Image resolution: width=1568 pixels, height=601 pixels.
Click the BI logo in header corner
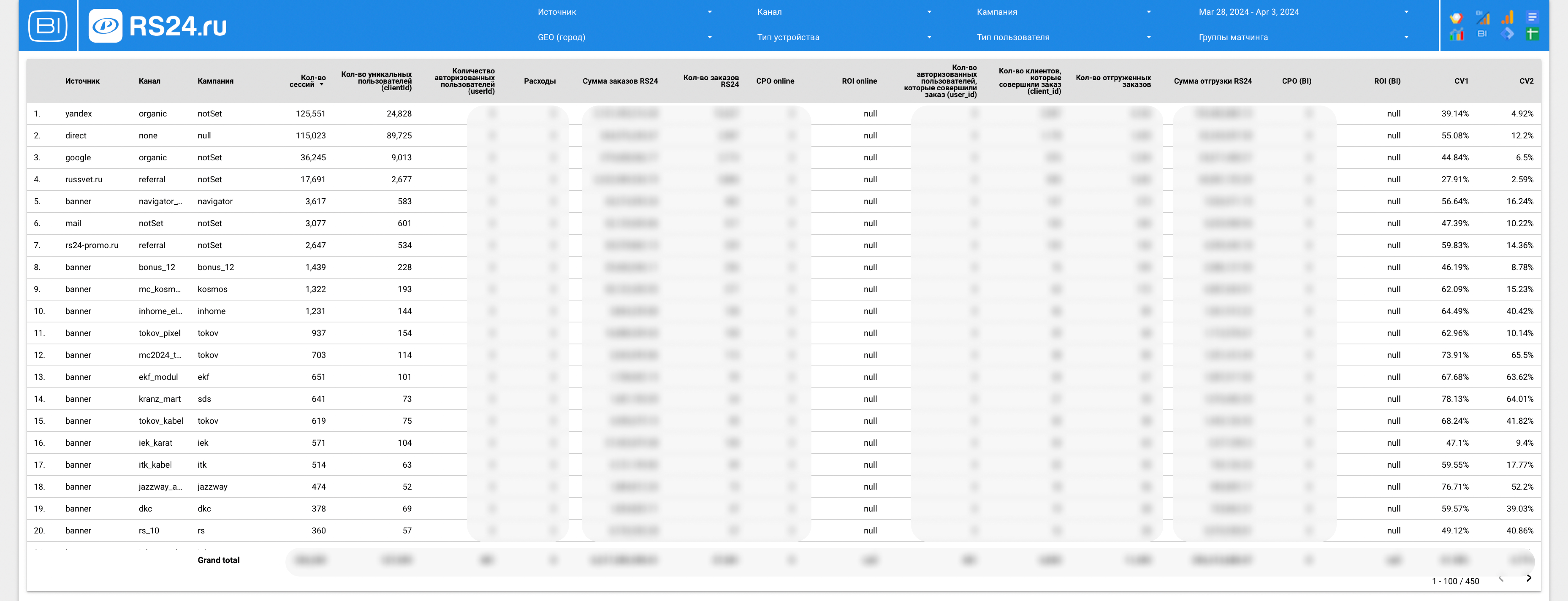[48, 26]
